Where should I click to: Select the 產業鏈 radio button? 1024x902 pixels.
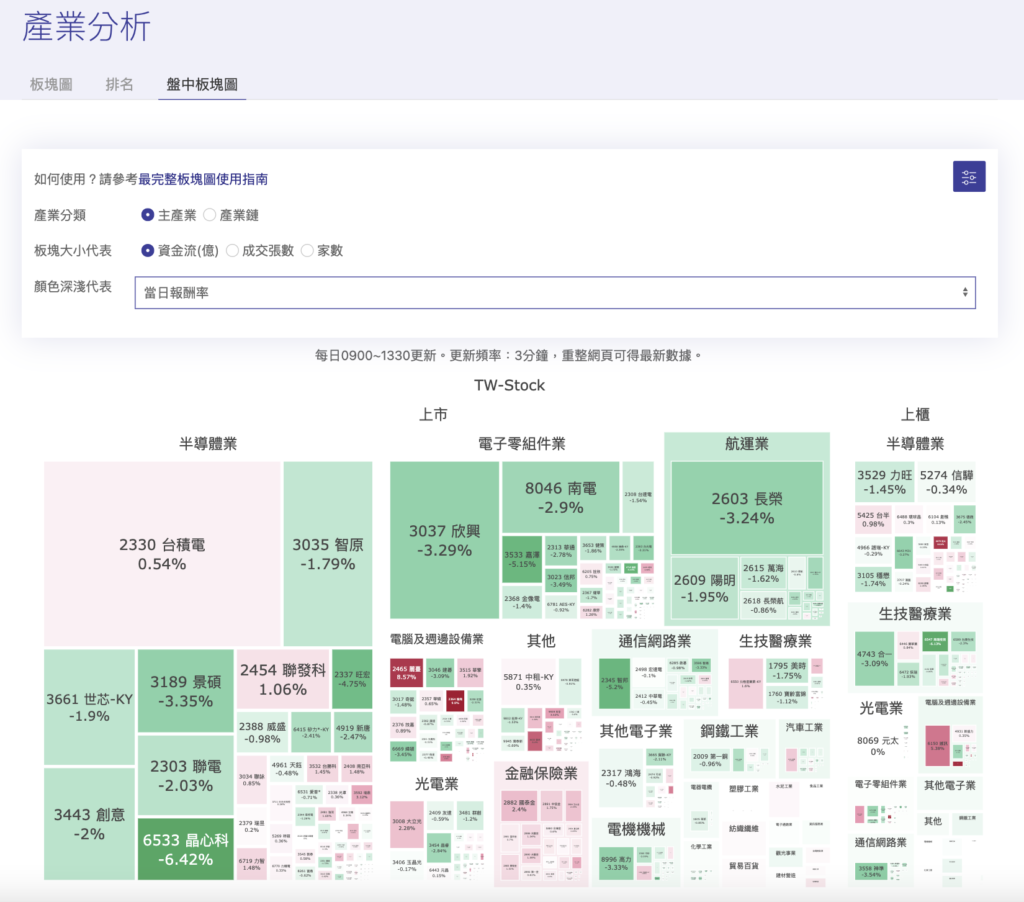[210, 215]
